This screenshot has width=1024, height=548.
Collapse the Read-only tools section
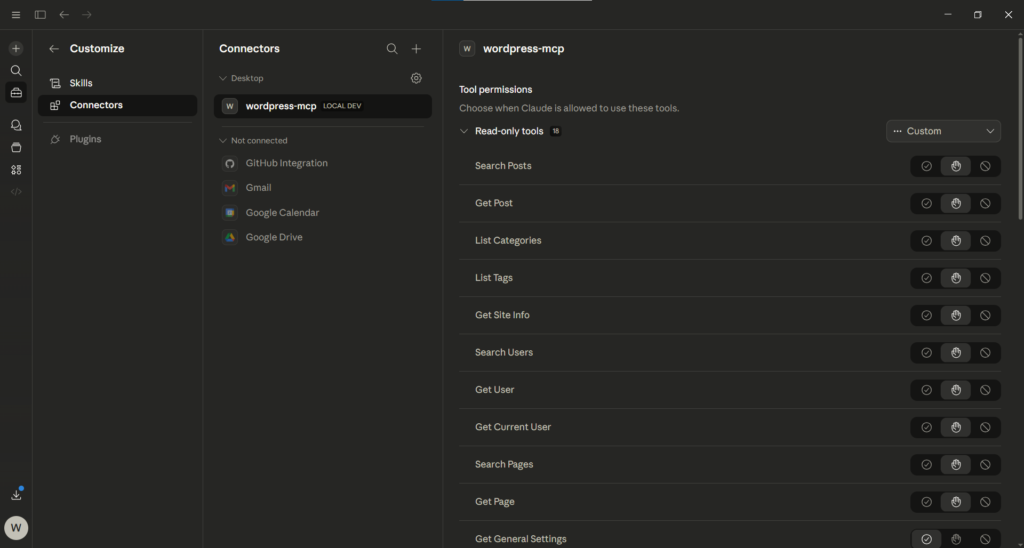(464, 131)
